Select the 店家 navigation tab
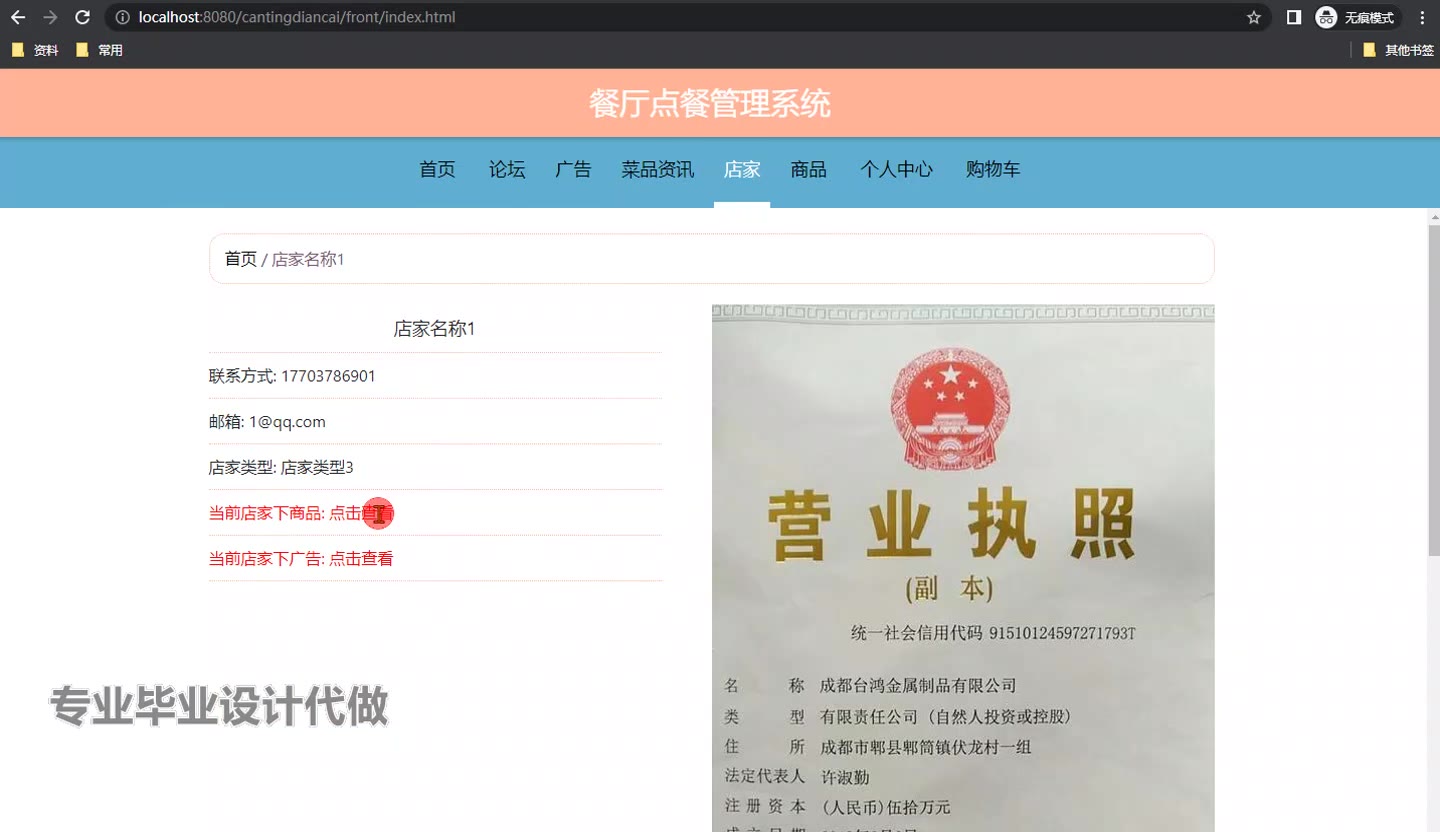This screenshot has width=1440, height=832. coord(742,170)
